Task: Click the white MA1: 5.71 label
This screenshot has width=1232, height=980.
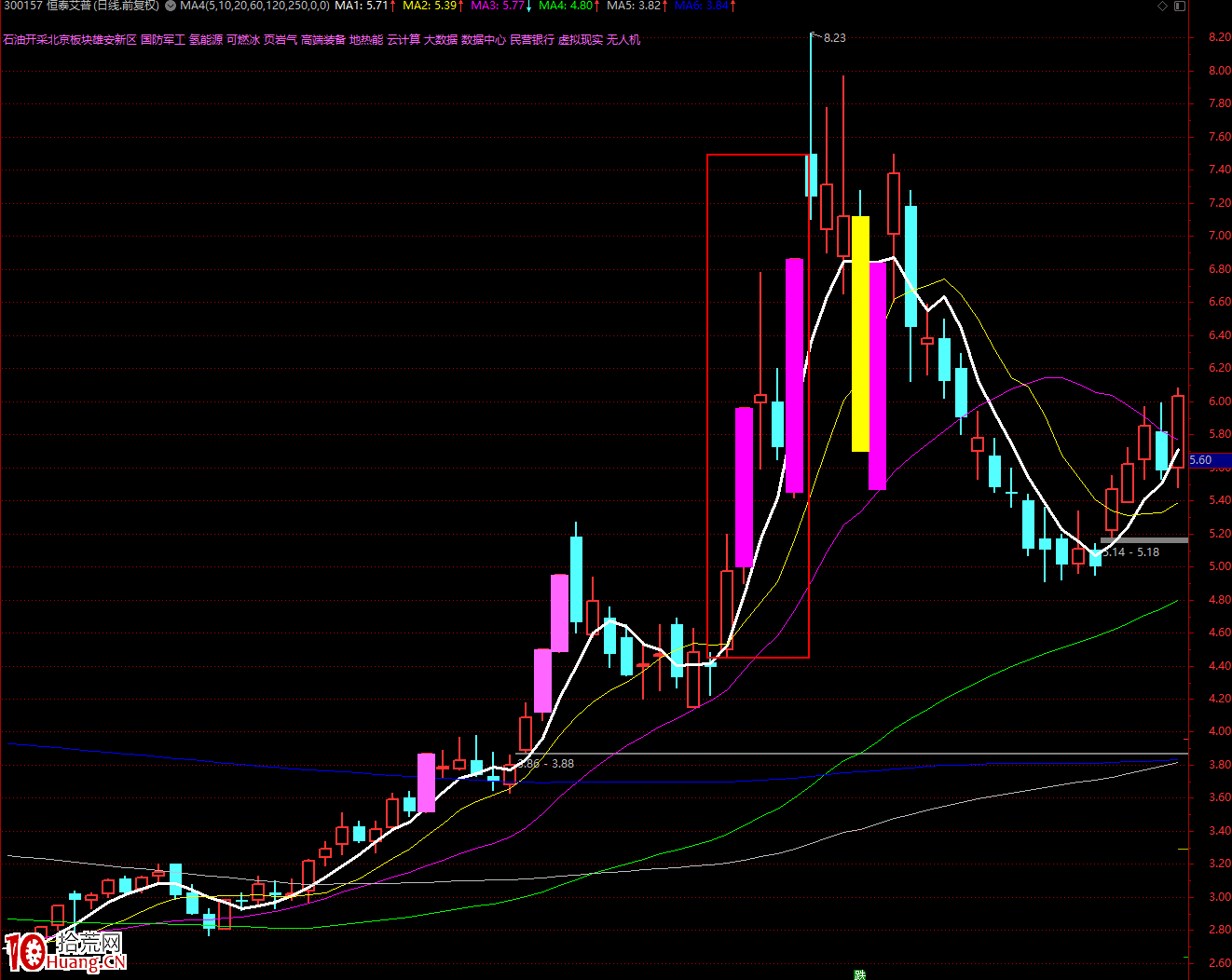Action: tap(364, 7)
